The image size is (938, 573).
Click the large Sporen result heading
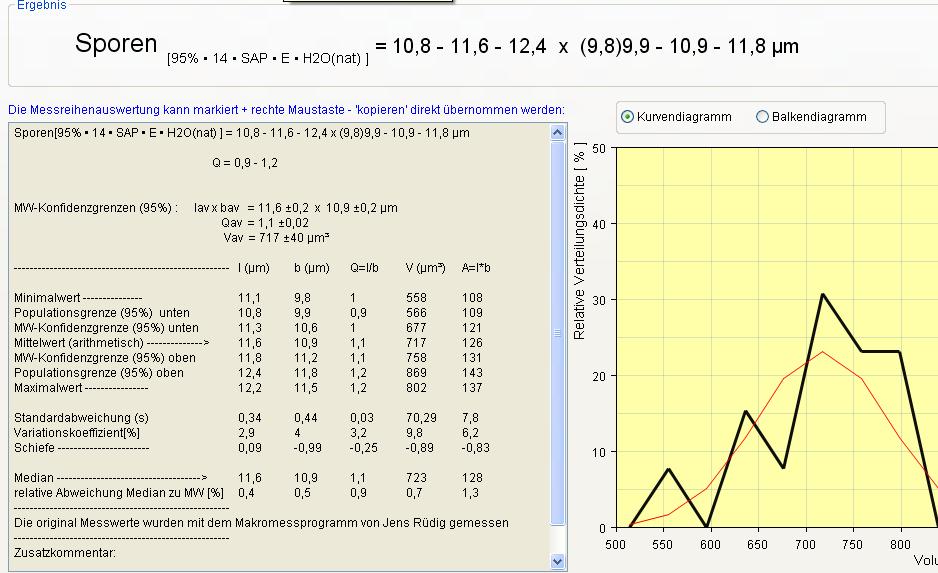click(116, 44)
